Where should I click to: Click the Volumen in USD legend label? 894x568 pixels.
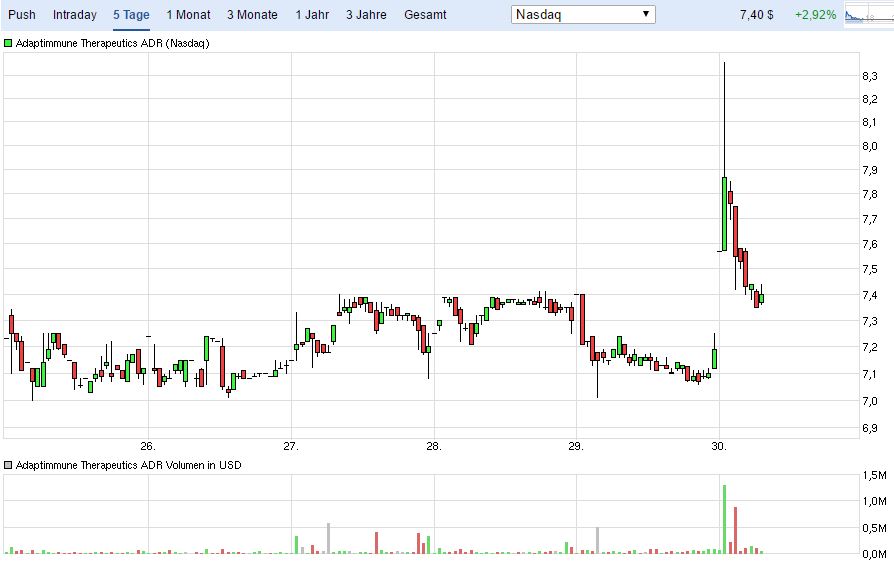(x=128, y=465)
